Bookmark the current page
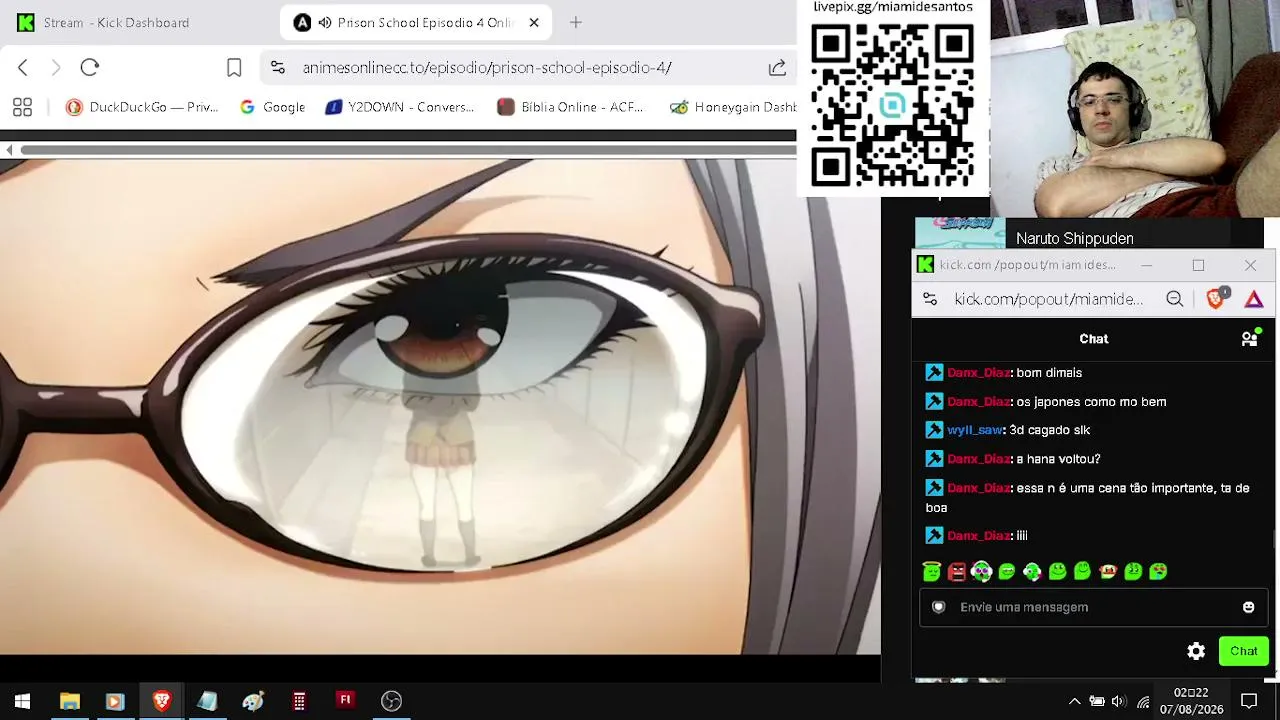 tap(234, 67)
